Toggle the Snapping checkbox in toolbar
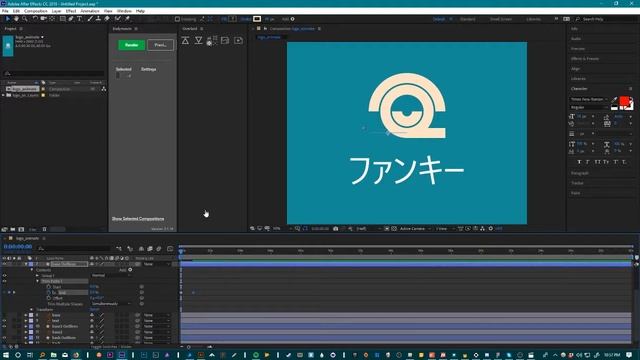The height and width of the screenshot is (360, 640). [177, 19]
